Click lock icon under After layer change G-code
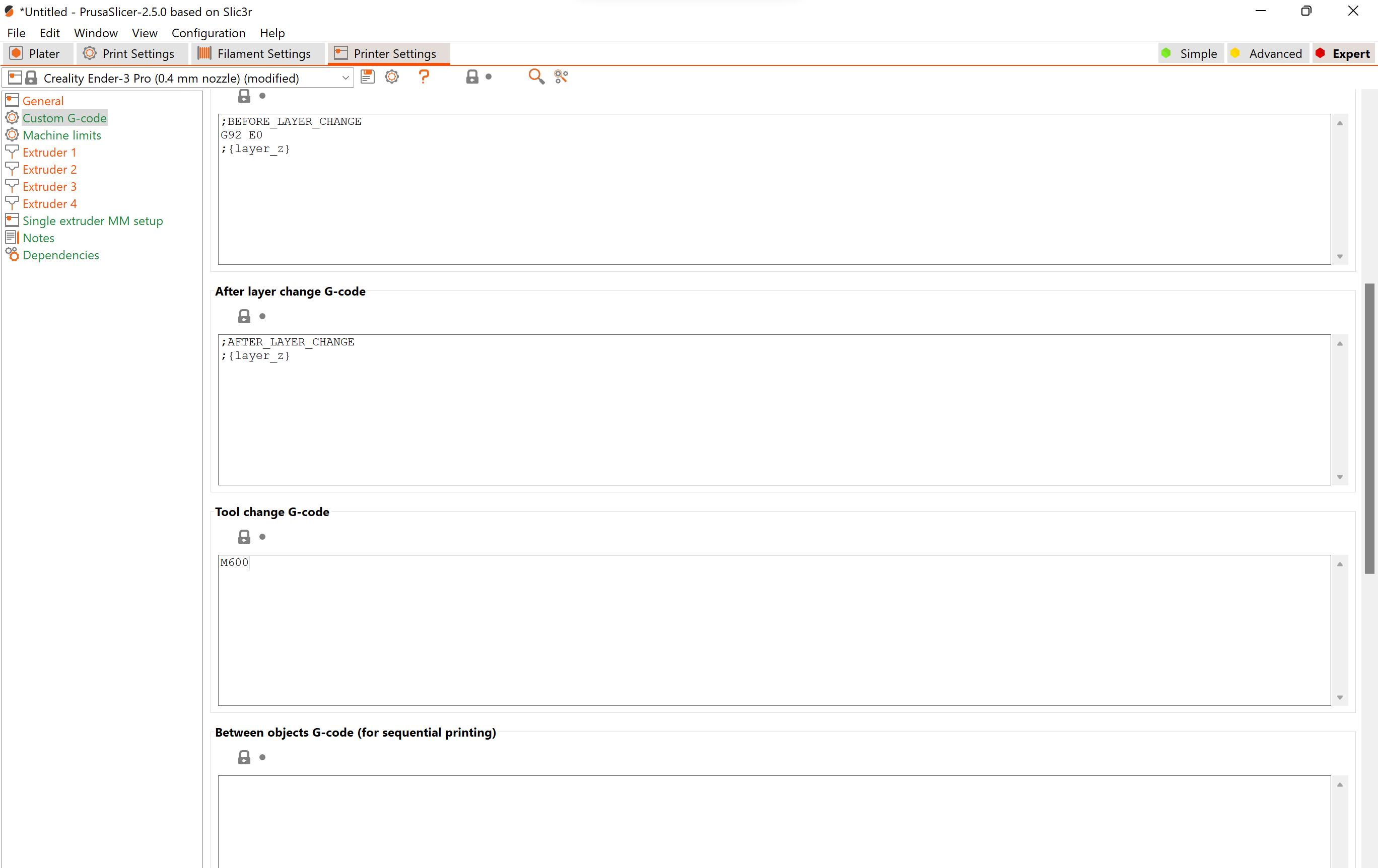 244,316
